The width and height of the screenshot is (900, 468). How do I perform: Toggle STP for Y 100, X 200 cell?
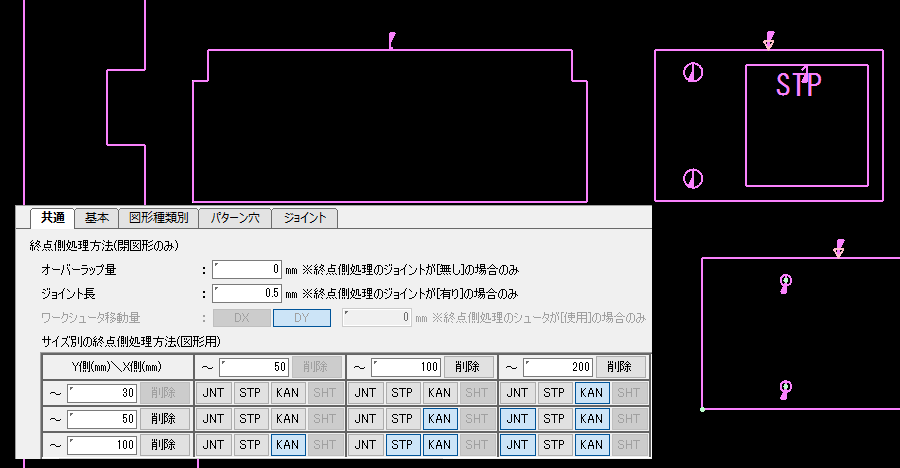[554, 444]
